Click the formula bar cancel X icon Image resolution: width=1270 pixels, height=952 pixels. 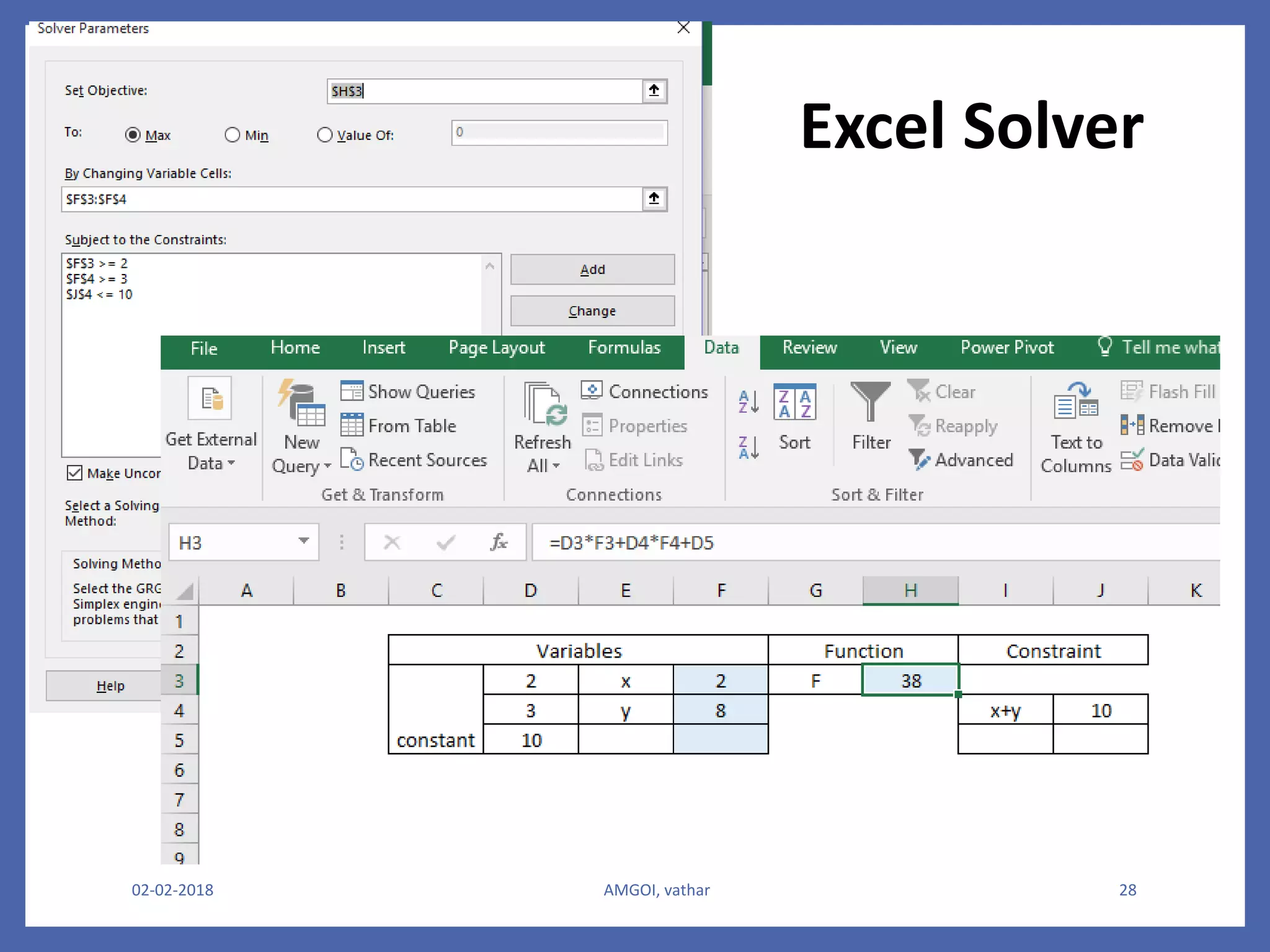click(x=392, y=542)
